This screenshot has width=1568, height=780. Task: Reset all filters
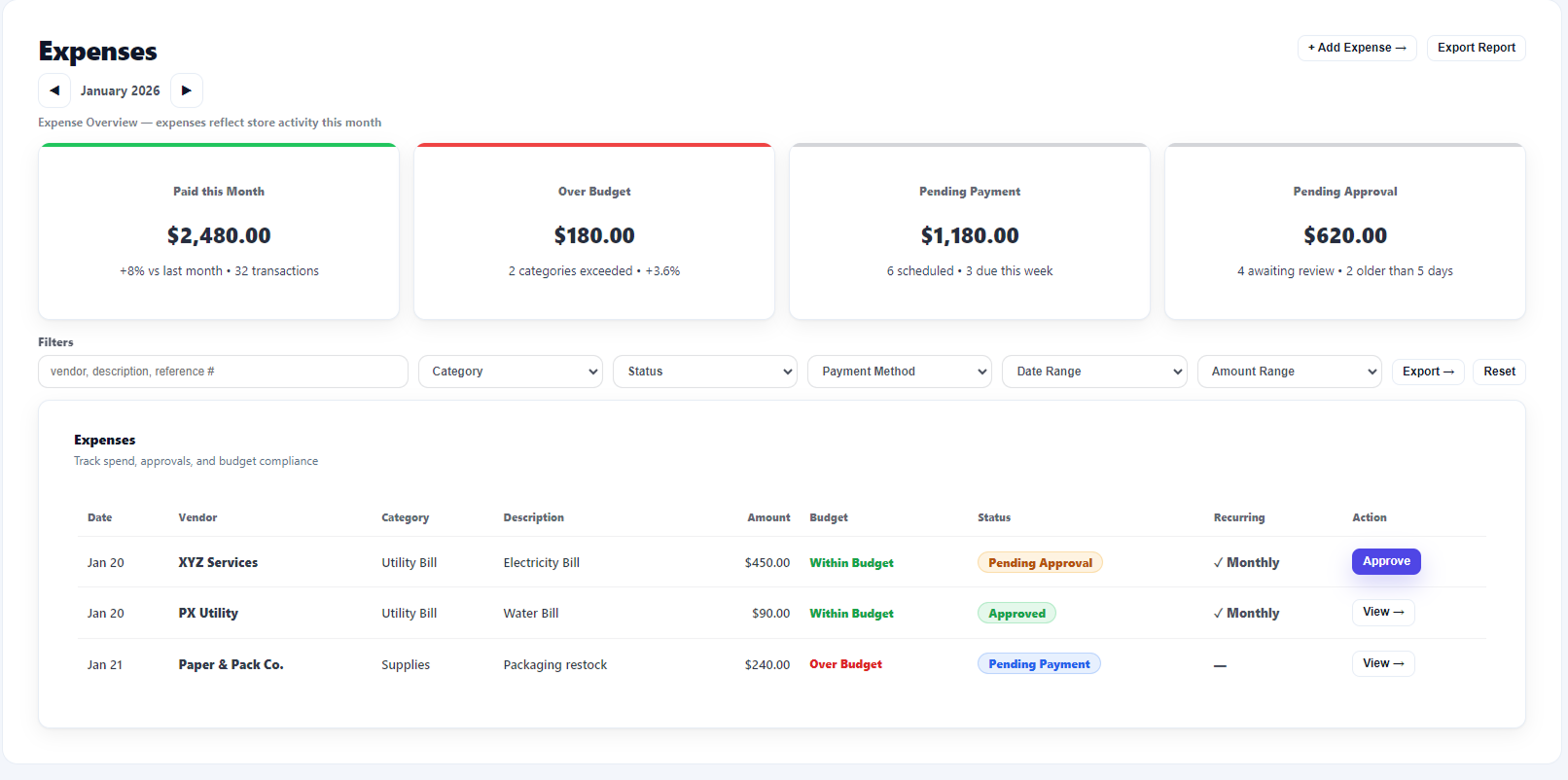tap(1499, 372)
